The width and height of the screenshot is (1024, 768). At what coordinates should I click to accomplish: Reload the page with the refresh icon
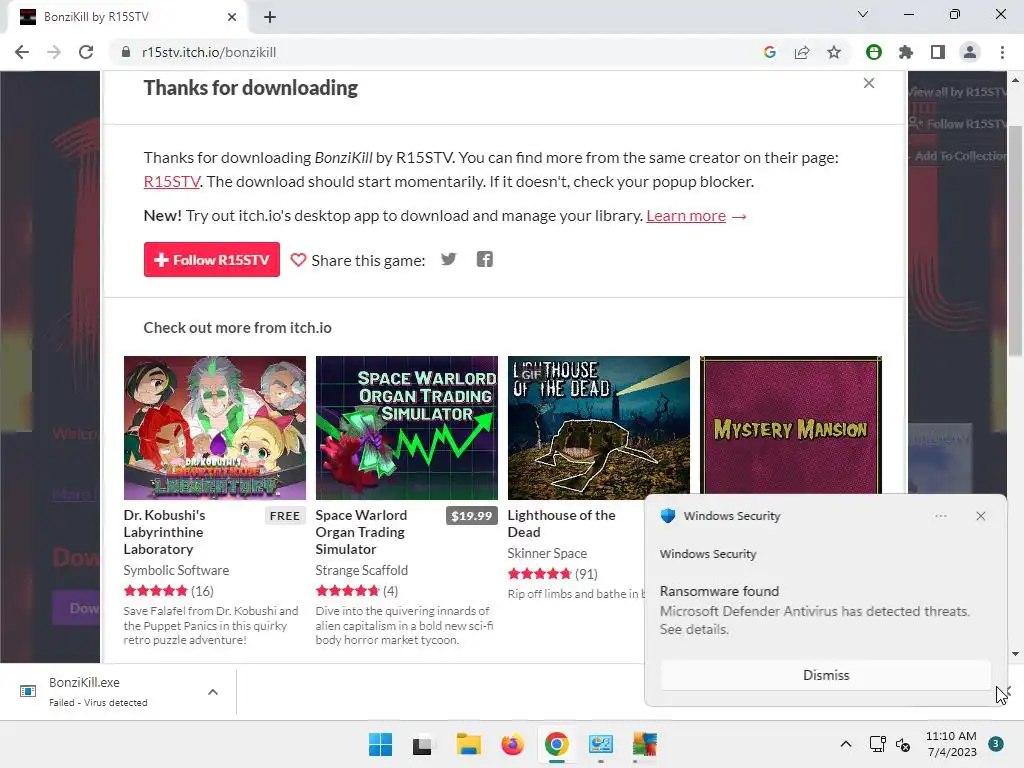click(86, 52)
